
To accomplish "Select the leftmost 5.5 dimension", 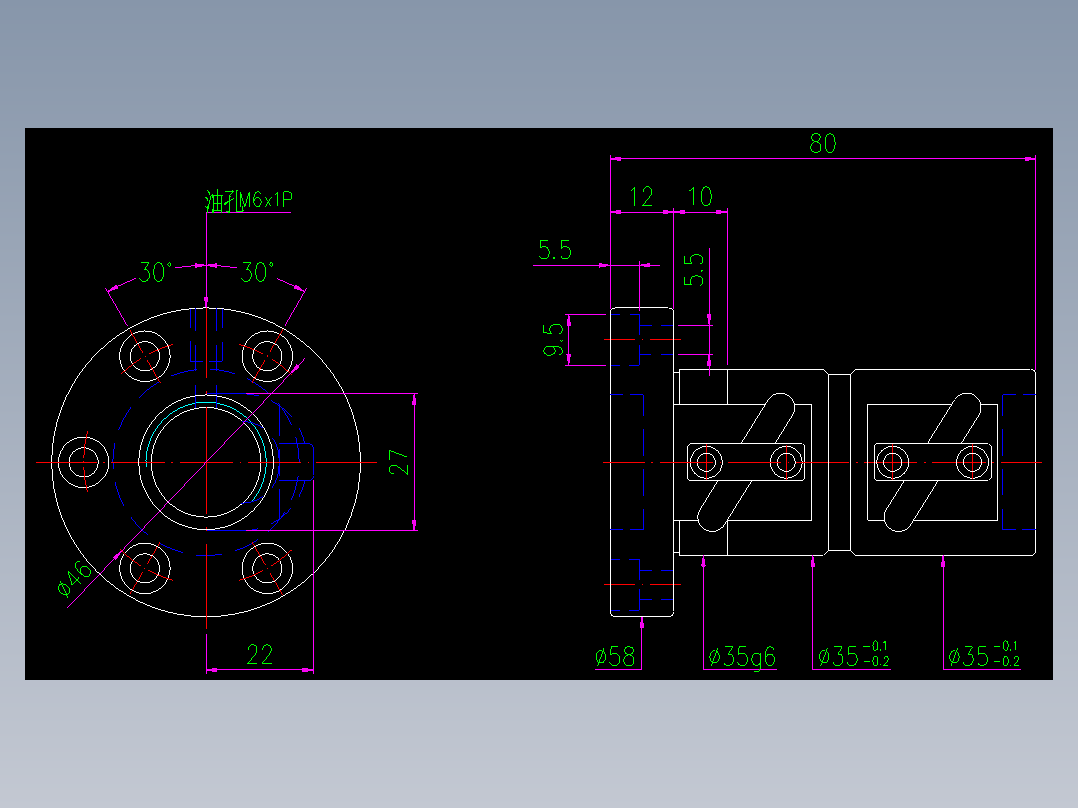I will [x=557, y=252].
